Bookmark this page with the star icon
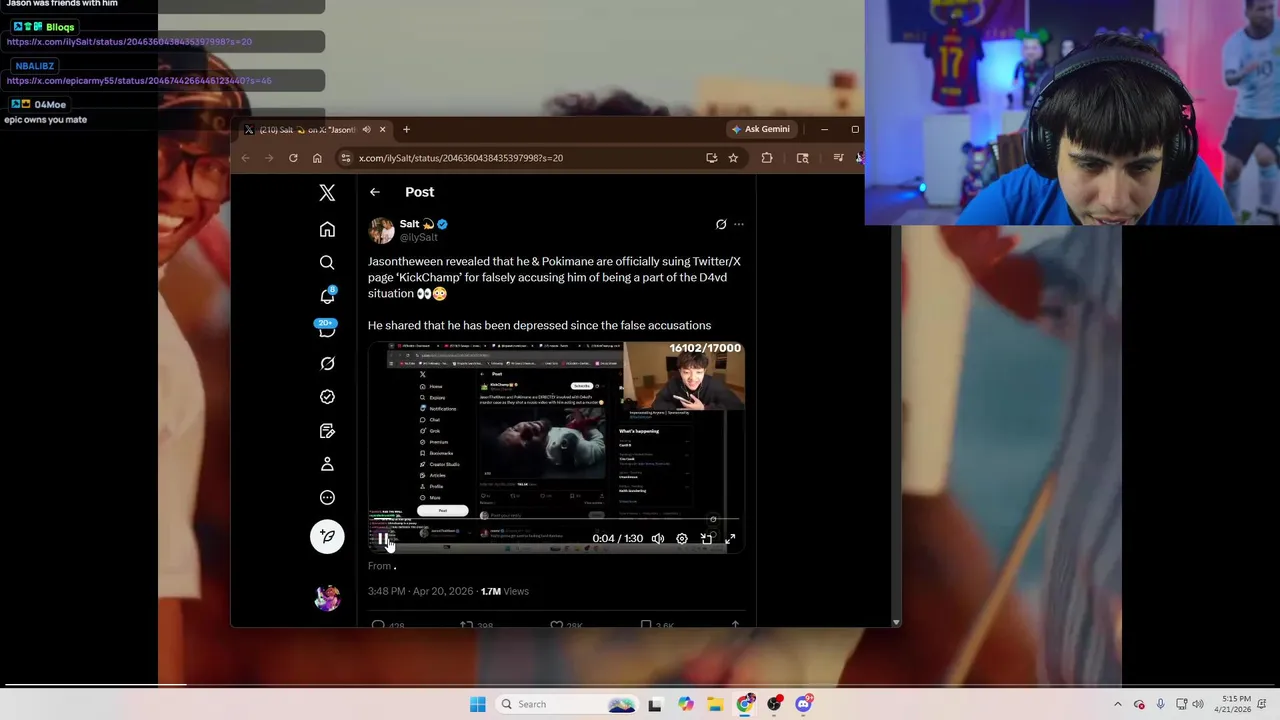Viewport: 1280px width, 720px height. tap(733, 158)
